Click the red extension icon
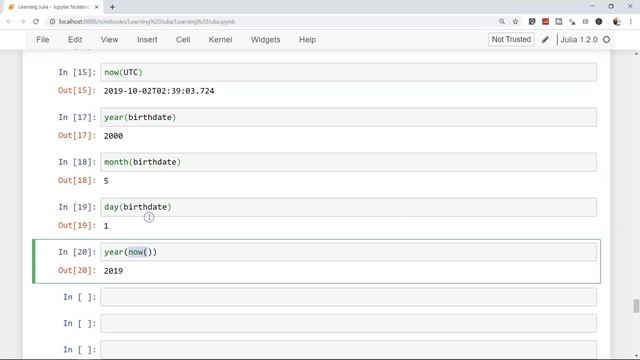The image size is (640, 360). pos(545,22)
